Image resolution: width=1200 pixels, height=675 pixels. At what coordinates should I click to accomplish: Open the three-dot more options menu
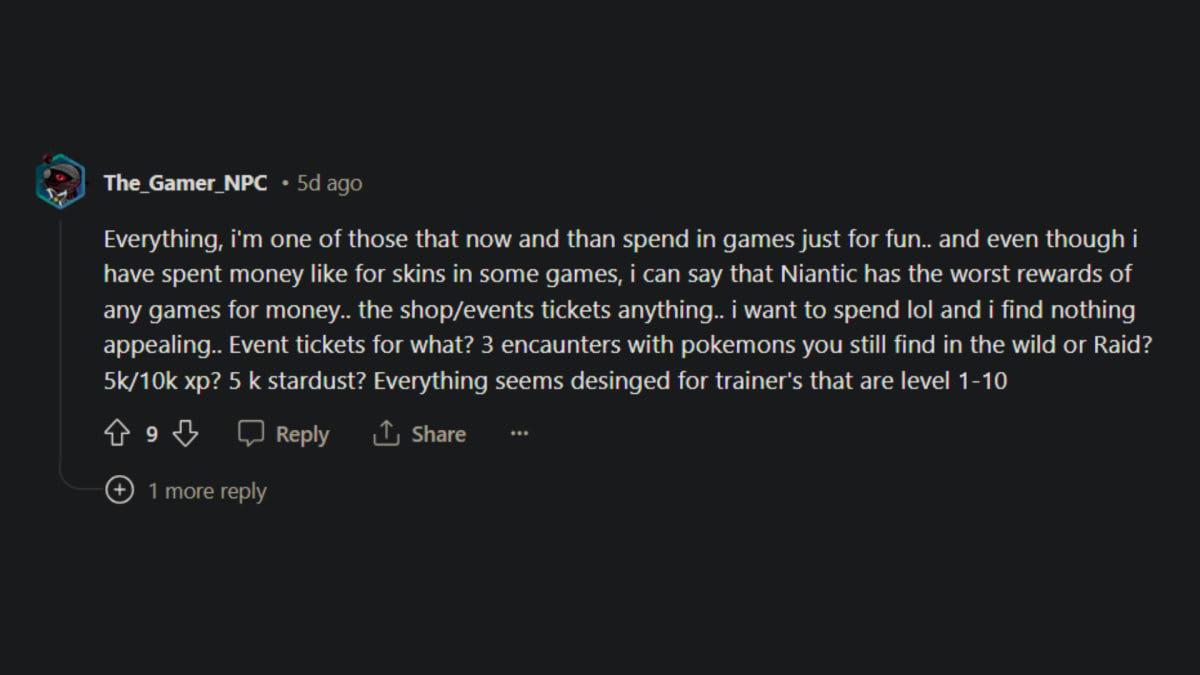[519, 434]
